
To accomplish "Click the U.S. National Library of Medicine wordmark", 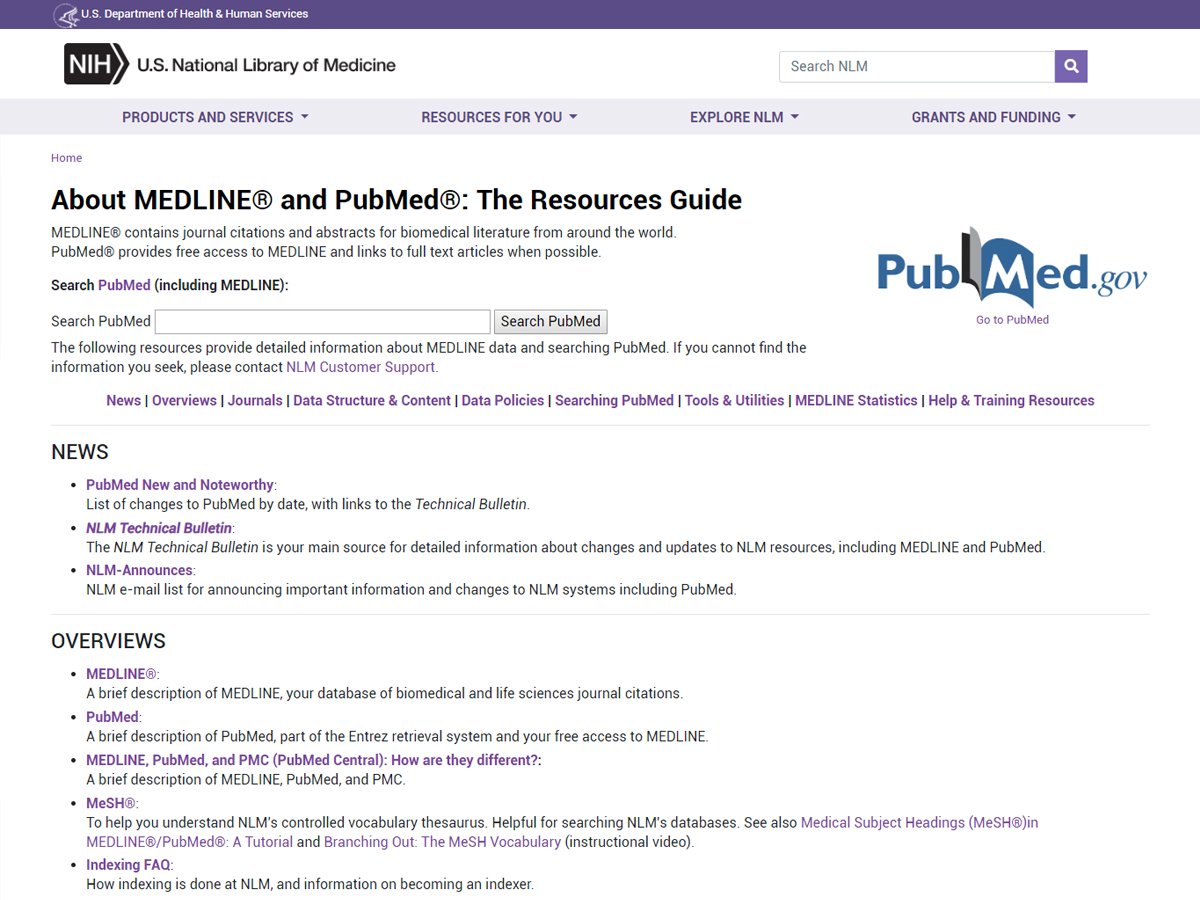I will (265, 64).
